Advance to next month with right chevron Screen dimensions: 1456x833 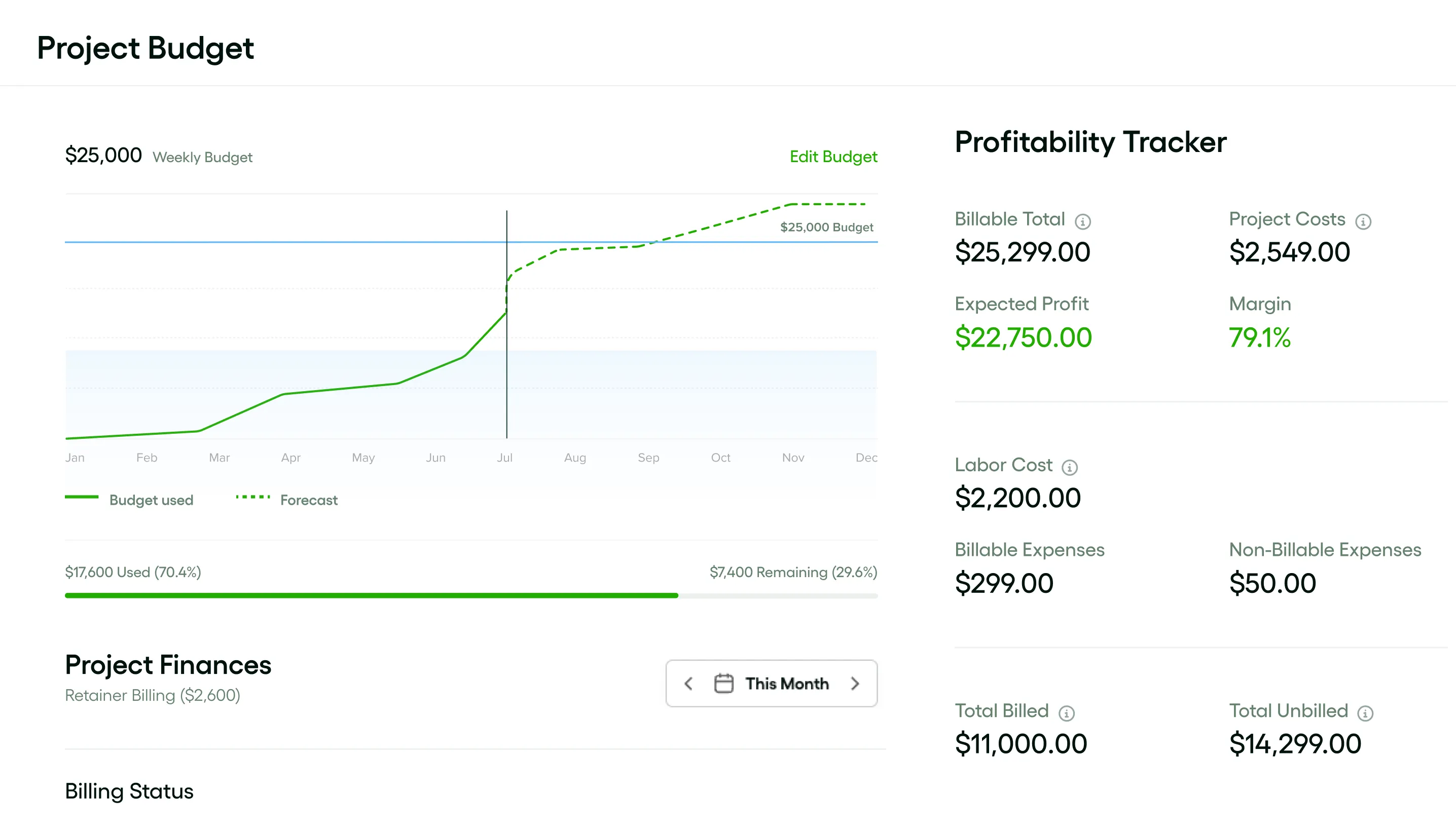tap(855, 684)
